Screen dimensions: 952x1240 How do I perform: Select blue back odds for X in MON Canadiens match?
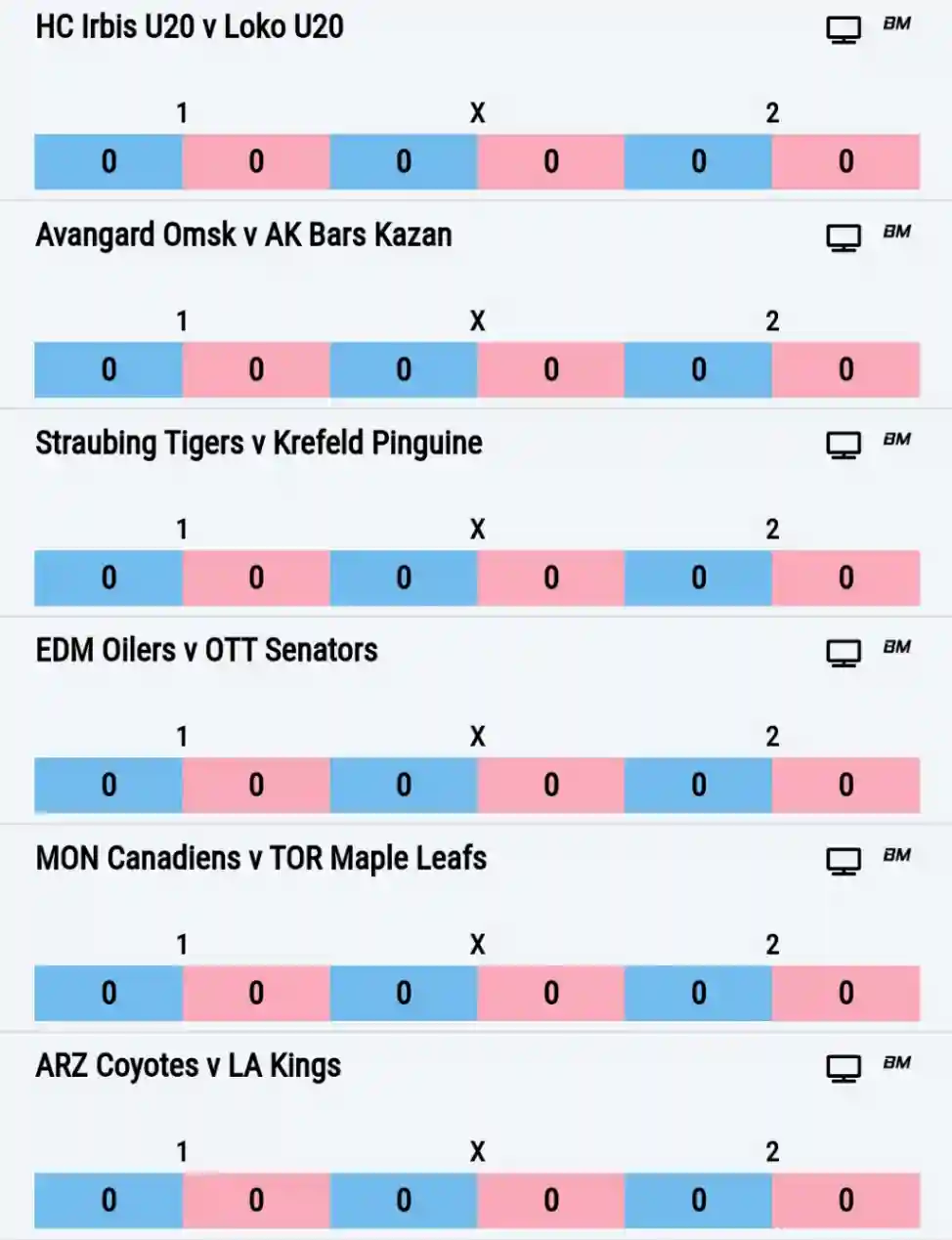[404, 993]
